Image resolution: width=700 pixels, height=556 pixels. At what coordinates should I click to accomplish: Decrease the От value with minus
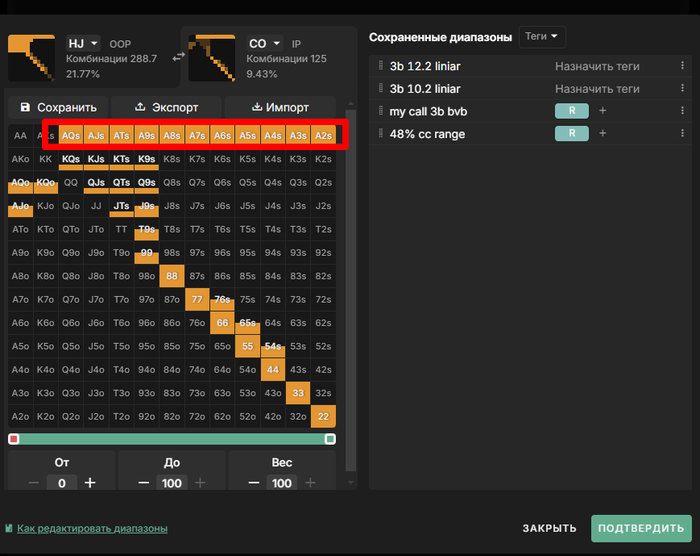click(x=34, y=483)
